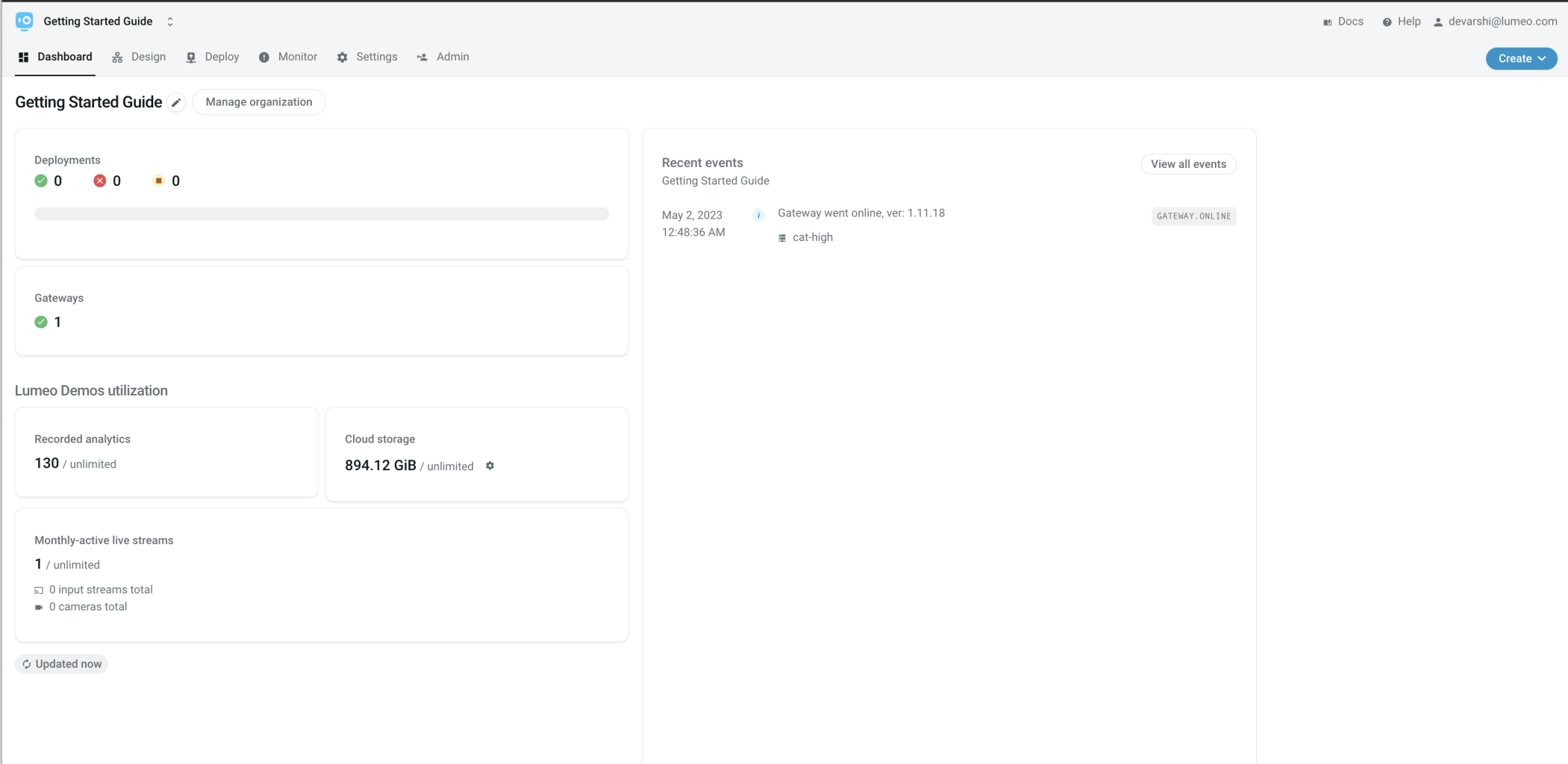Click the Recorded analytics value 130
1568x764 pixels.
pos(46,463)
